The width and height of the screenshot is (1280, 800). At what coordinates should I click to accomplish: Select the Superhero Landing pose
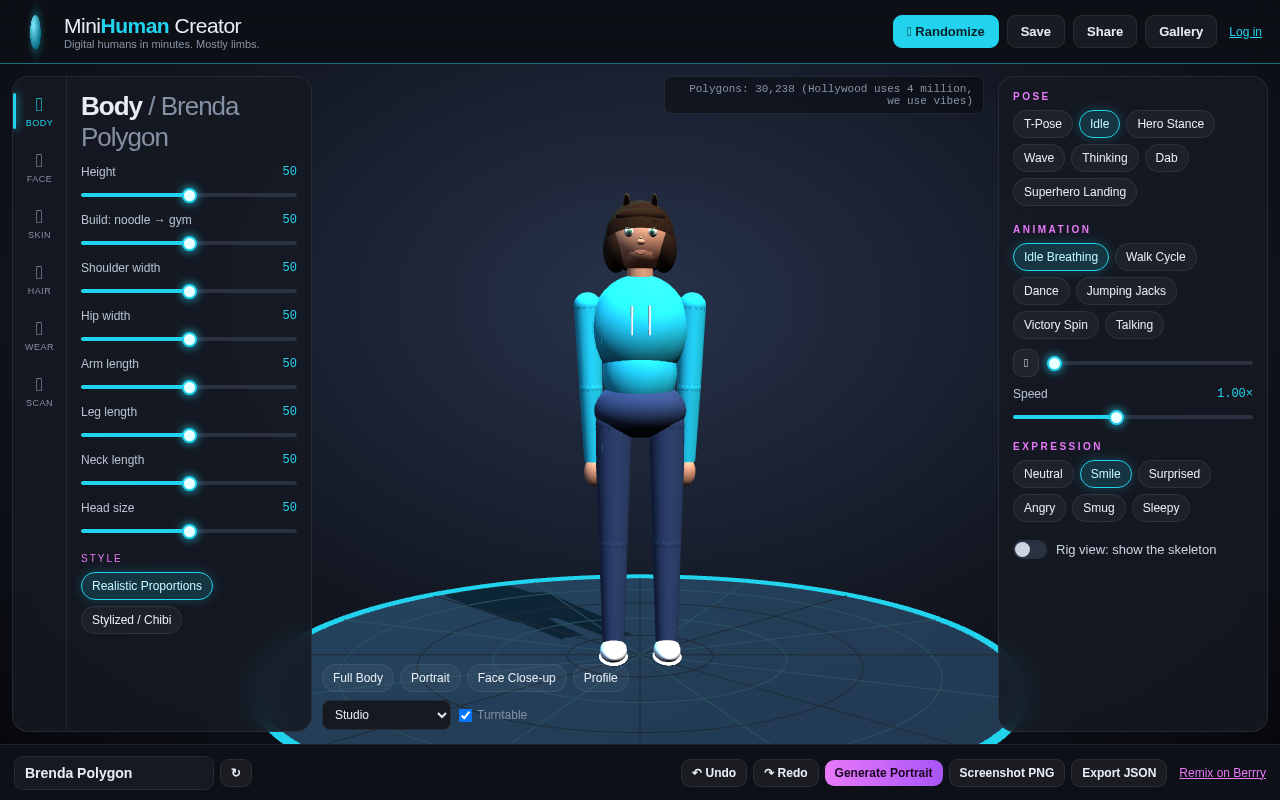coord(1075,192)
